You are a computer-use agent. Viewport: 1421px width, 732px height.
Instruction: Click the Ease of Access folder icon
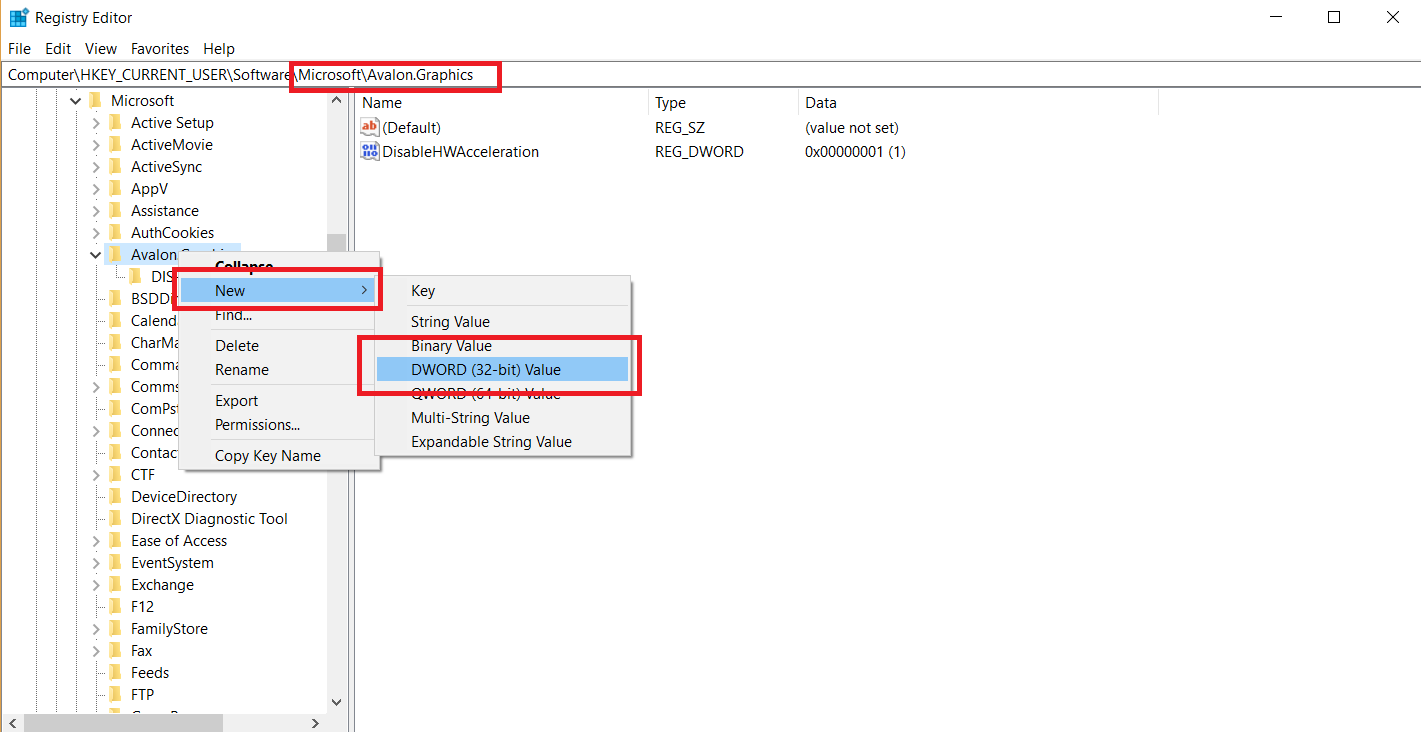115,540
